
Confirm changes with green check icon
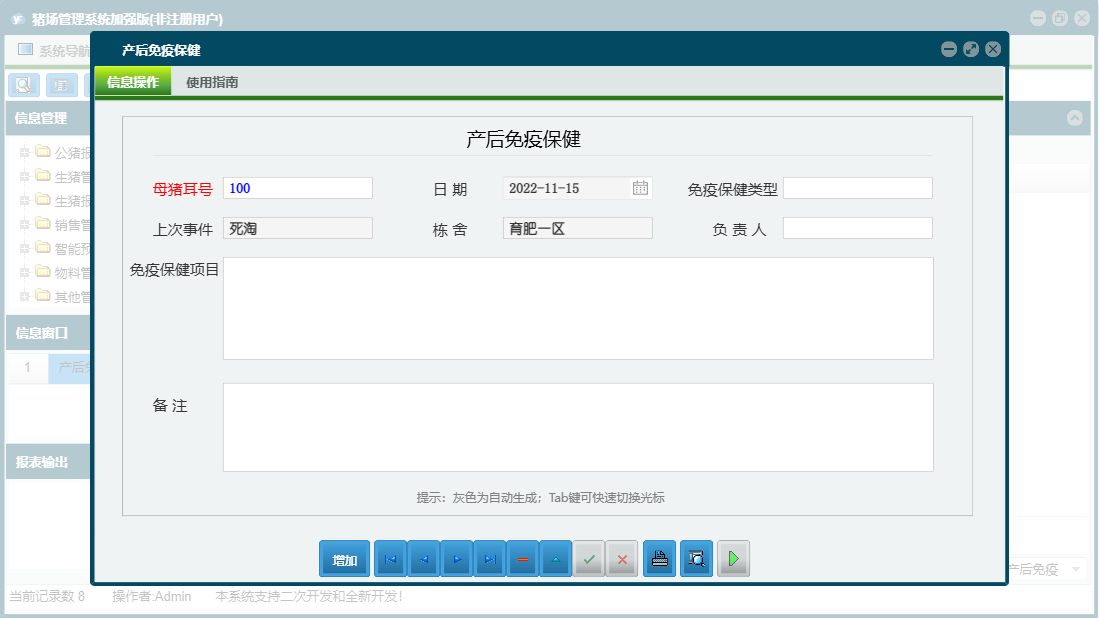tap(589, 559)
